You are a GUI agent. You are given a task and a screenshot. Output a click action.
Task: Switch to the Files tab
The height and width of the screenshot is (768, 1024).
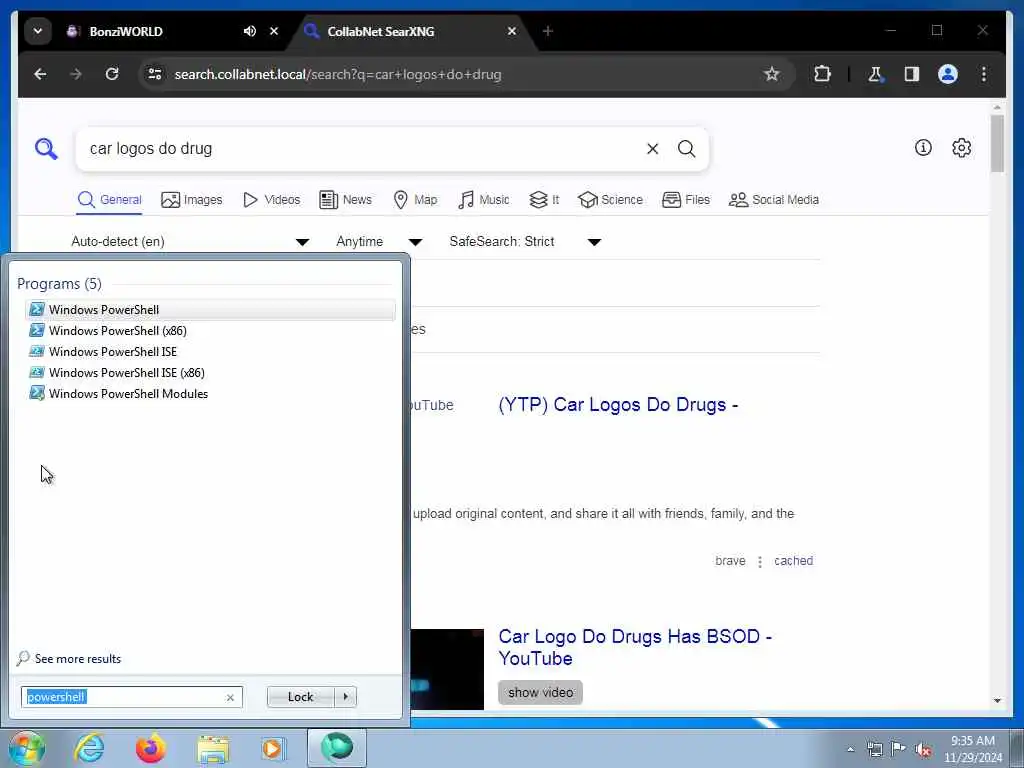coord(686,200)
